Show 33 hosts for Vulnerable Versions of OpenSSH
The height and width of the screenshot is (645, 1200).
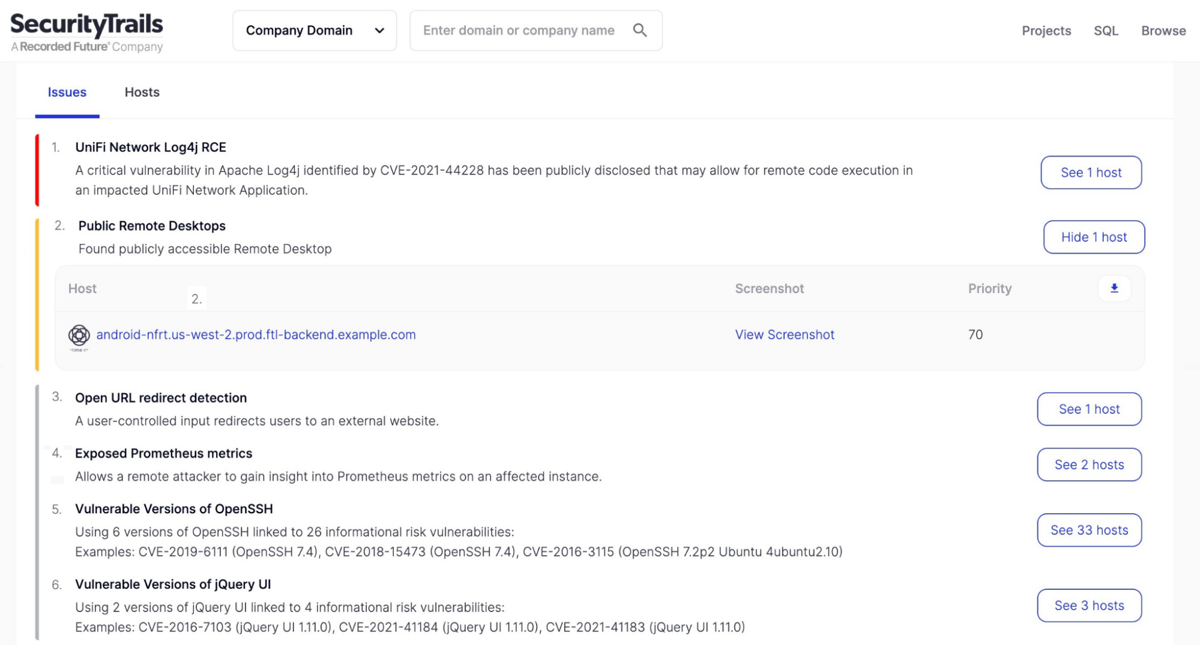(x=1089, y=530)
